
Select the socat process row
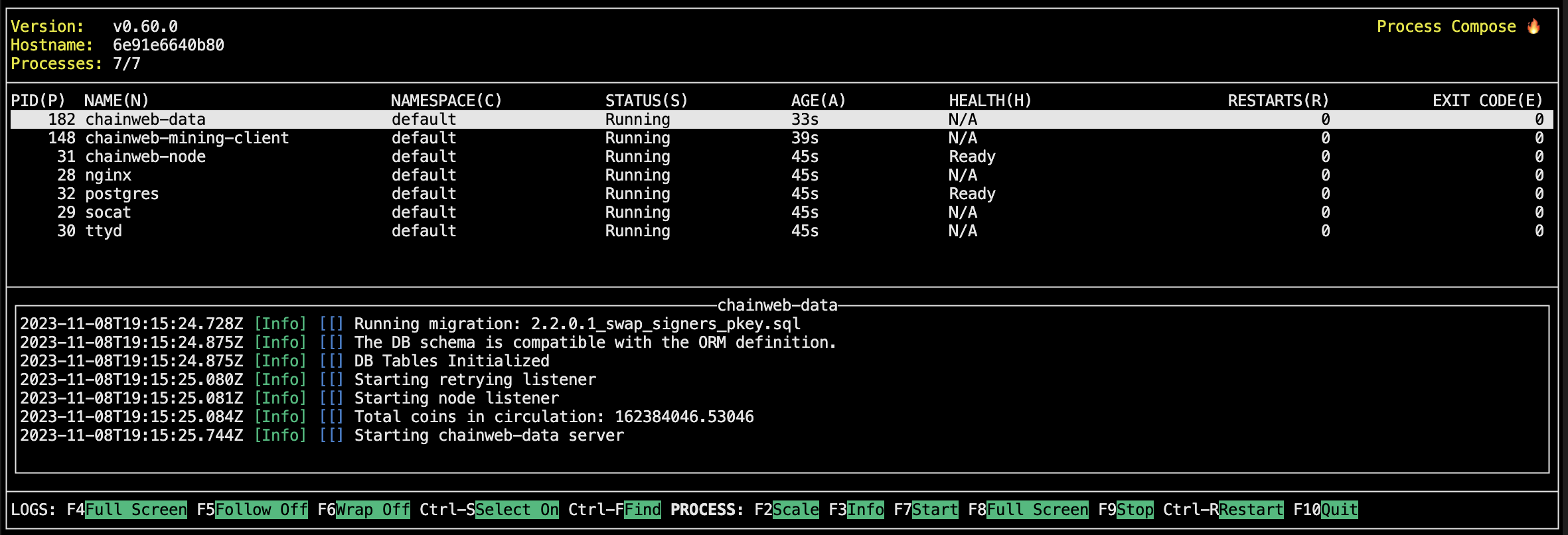point(782,212)
